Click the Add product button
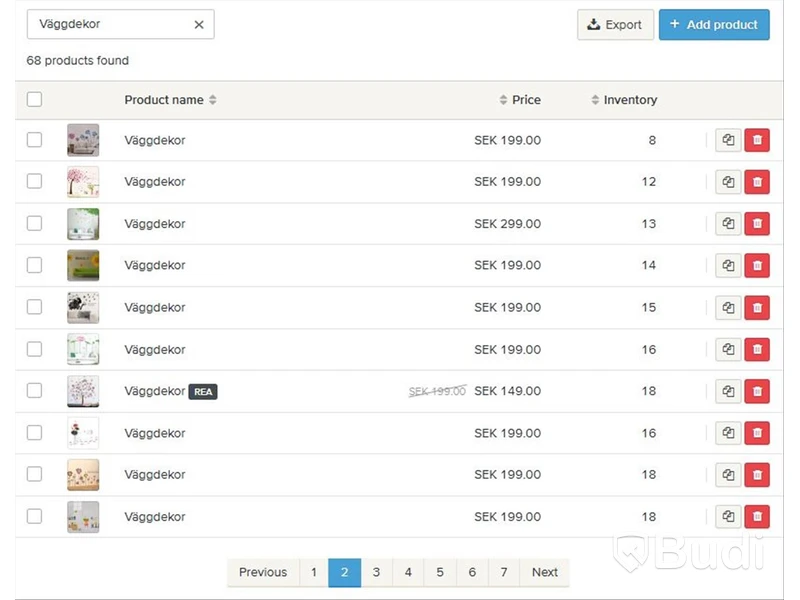 tap(714, 24)
